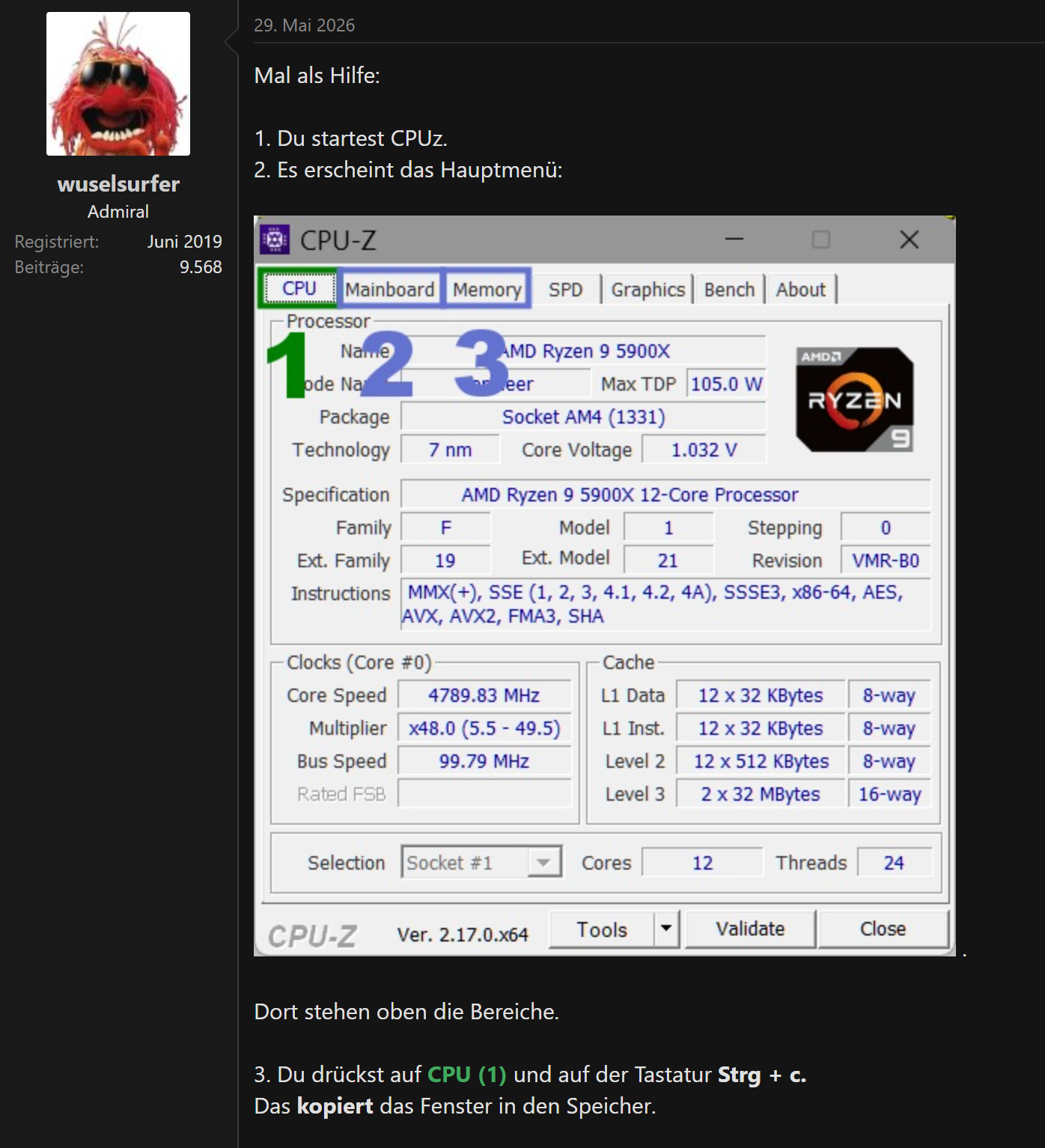
Task: Click the Max TDP value 105.0 W
Action: point(726,384)
